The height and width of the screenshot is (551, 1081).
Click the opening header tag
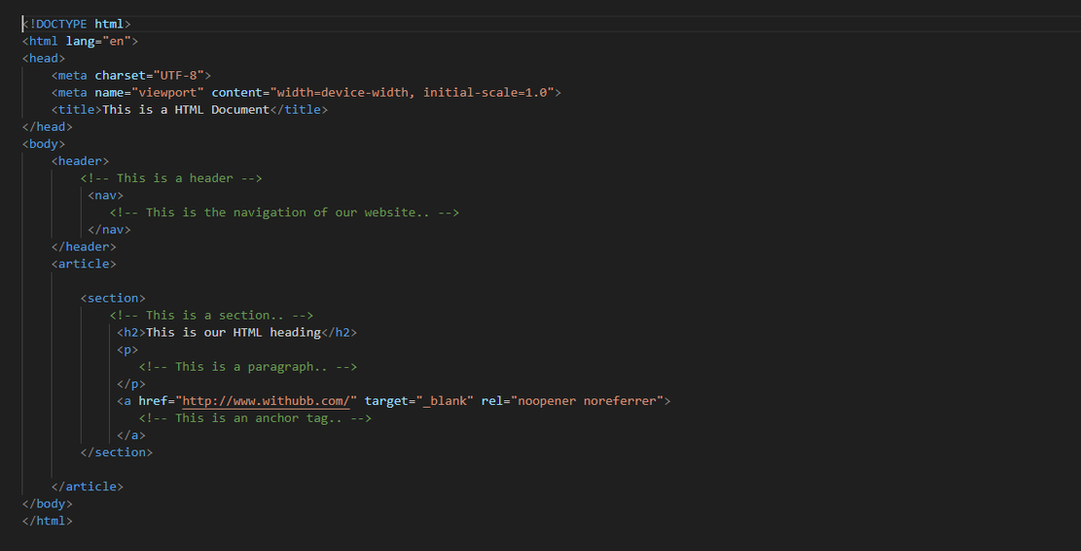(80, 161)
